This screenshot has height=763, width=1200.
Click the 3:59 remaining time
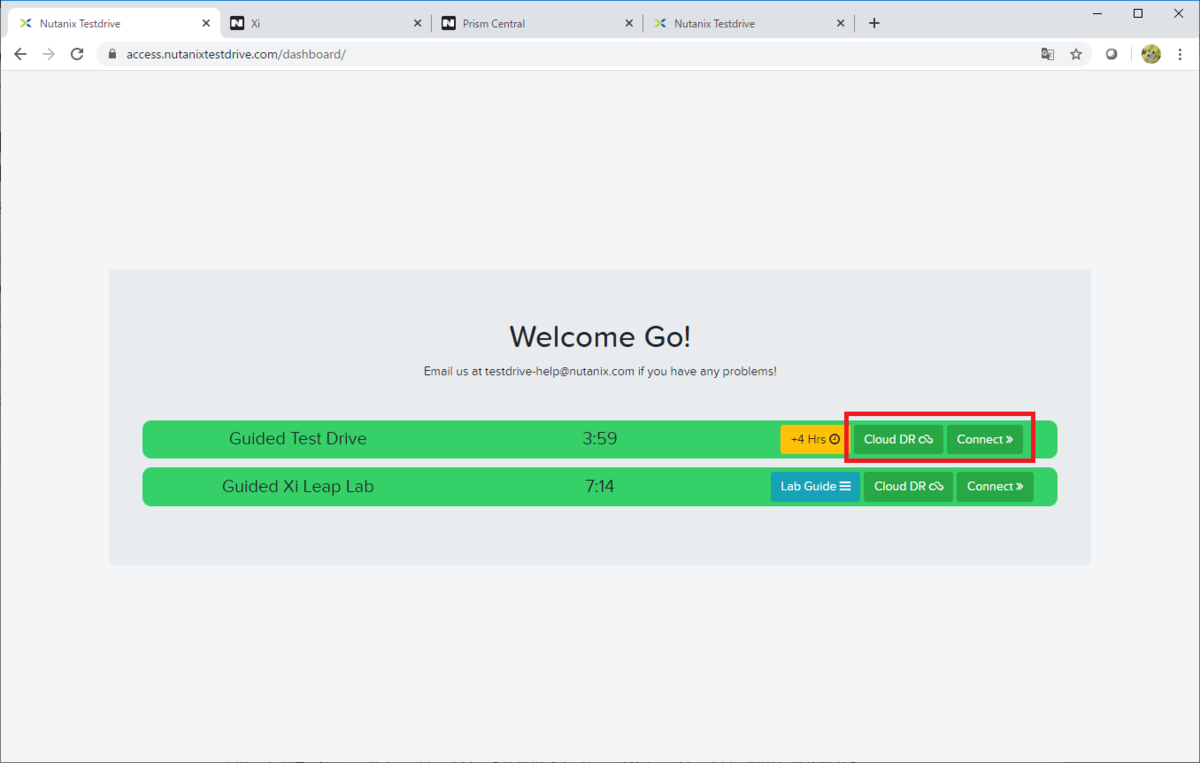(600, 438)
